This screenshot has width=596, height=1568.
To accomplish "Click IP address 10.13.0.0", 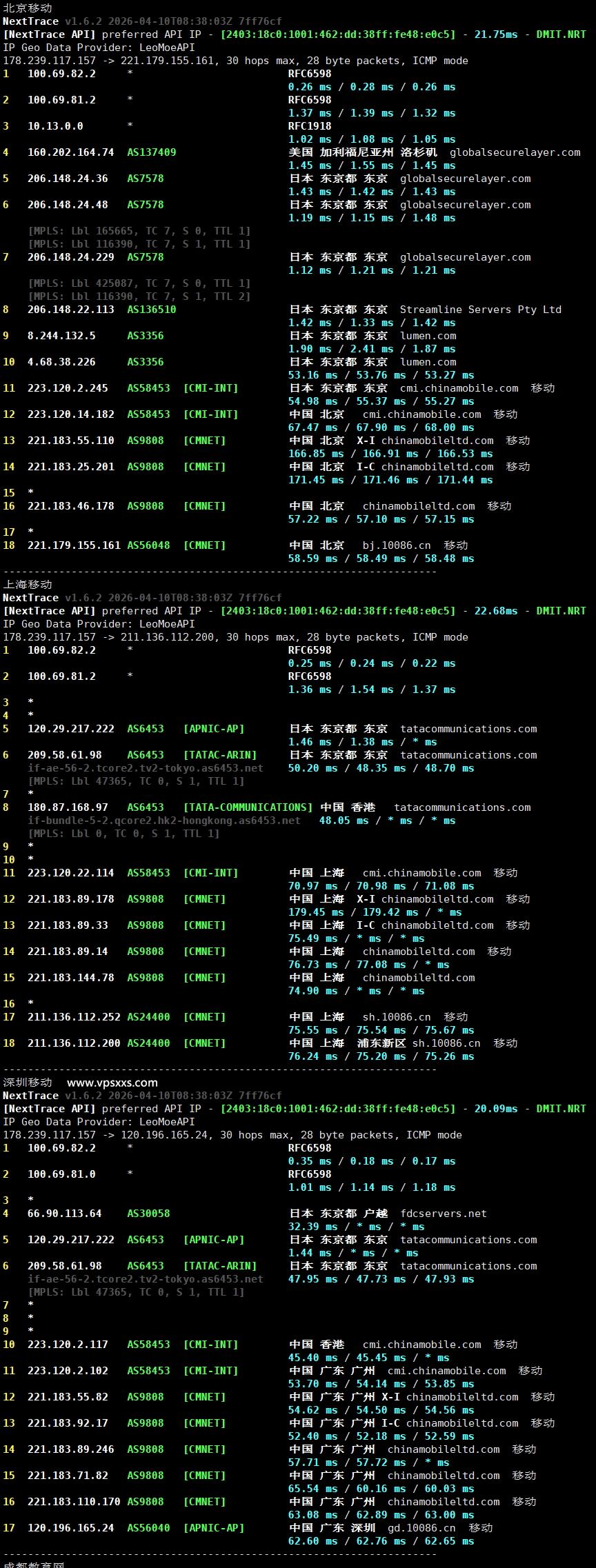I will pos(55,126).
